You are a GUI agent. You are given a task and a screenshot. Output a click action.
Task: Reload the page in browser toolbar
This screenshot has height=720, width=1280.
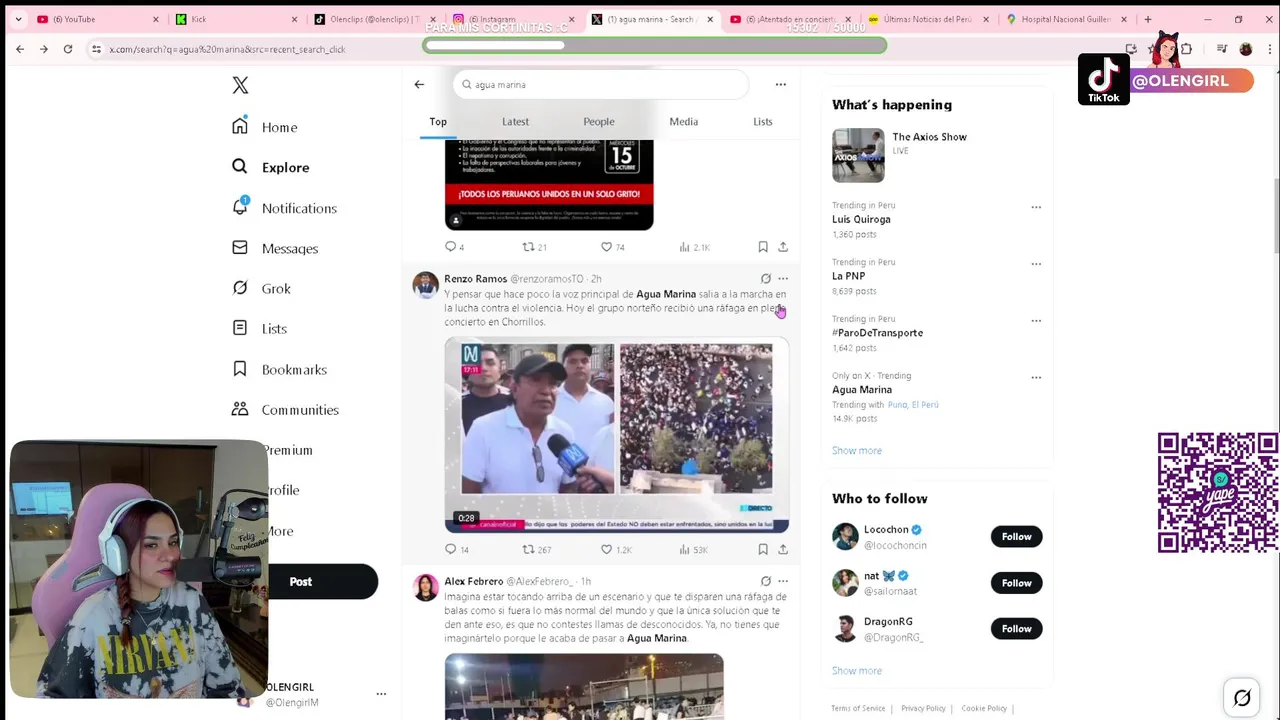coord(68,49)
